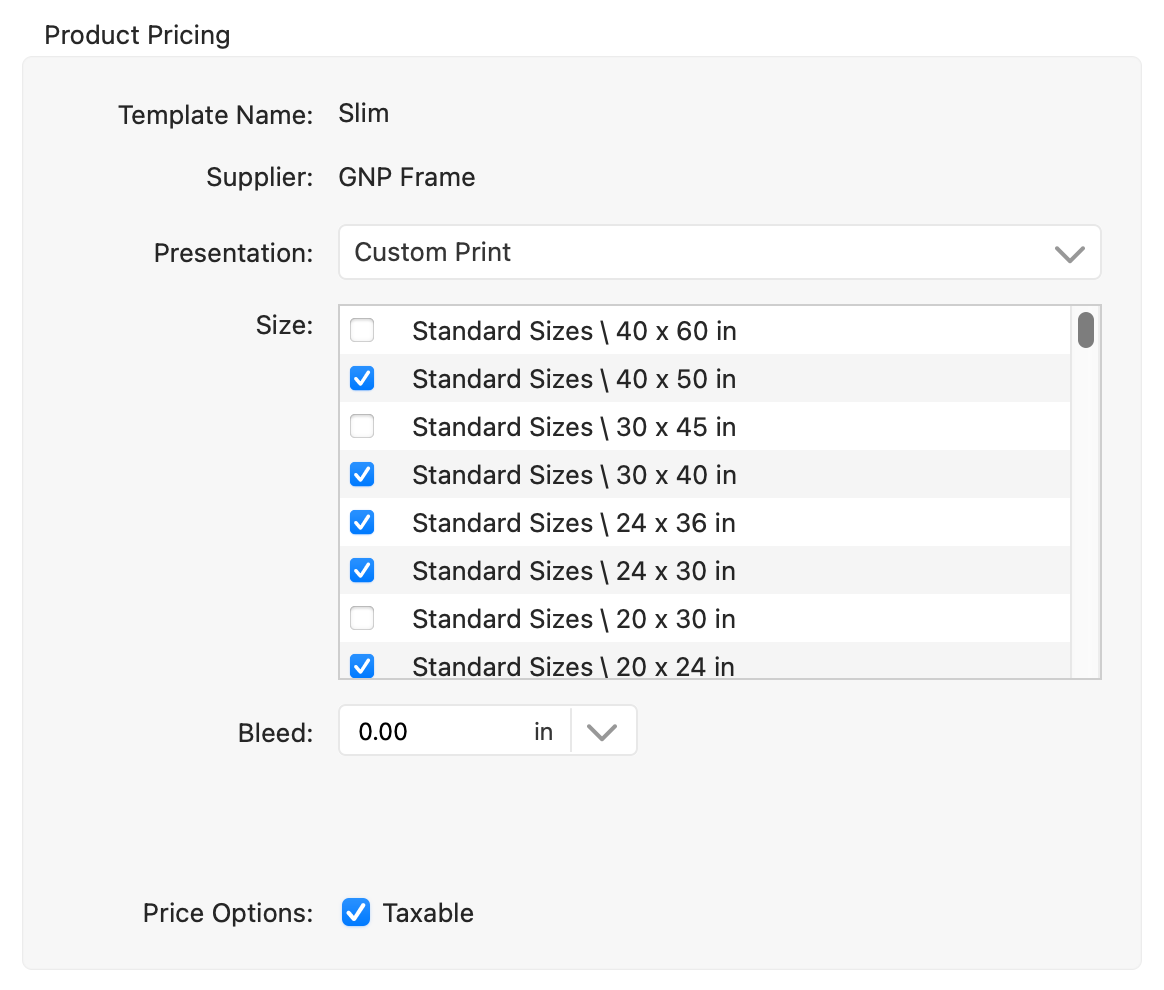
Task: Toggle the Taxable price option
Action: pos(356,913)
